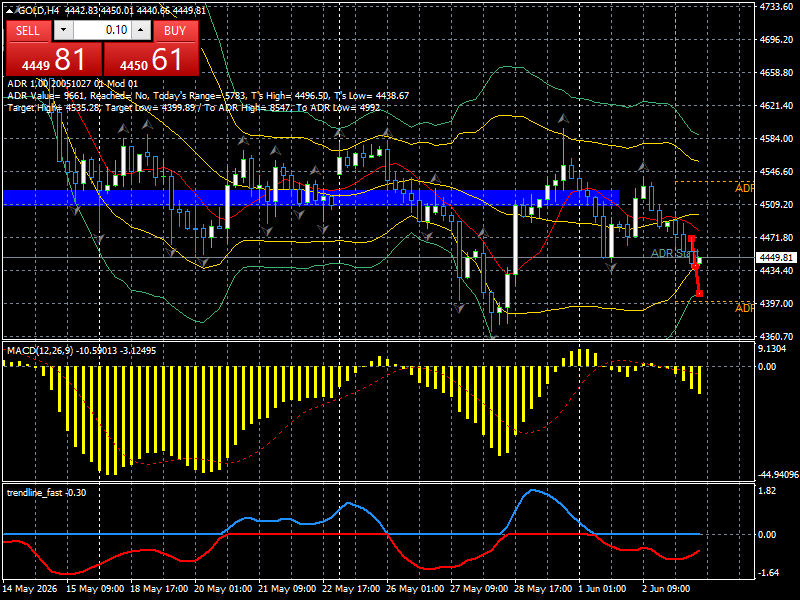
Task: Click the buy price 4450 61
Action: point(151,59)
